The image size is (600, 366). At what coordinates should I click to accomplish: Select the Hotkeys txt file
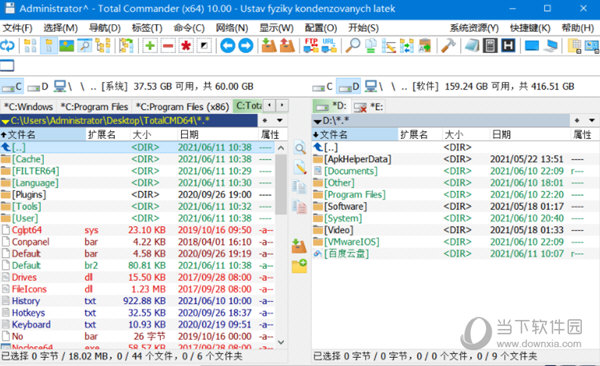click(x=137, y=313)
